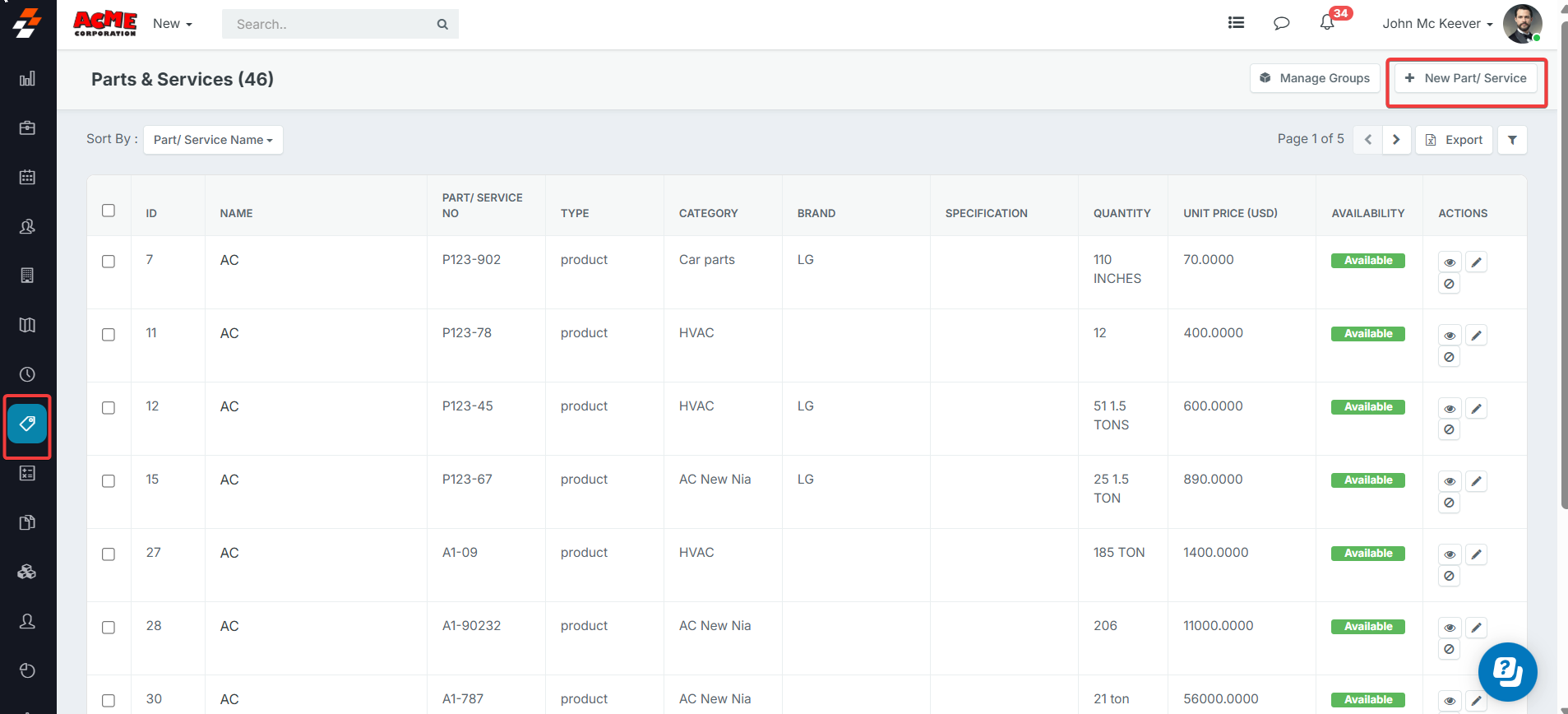Image resolution: width=1568 pixels, height=714 pixels.
Task: Select the checkbox for row ID 27
Action: click(x=109, y=554)
